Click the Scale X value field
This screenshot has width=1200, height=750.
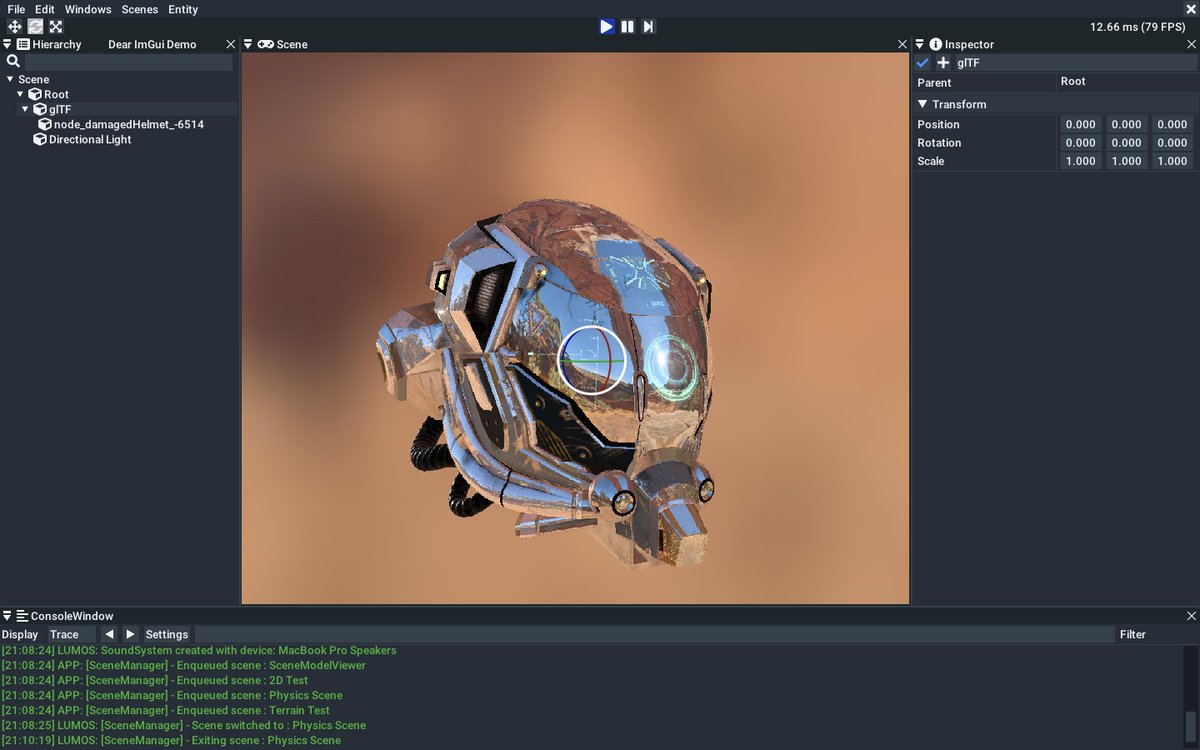point(1080,161)
